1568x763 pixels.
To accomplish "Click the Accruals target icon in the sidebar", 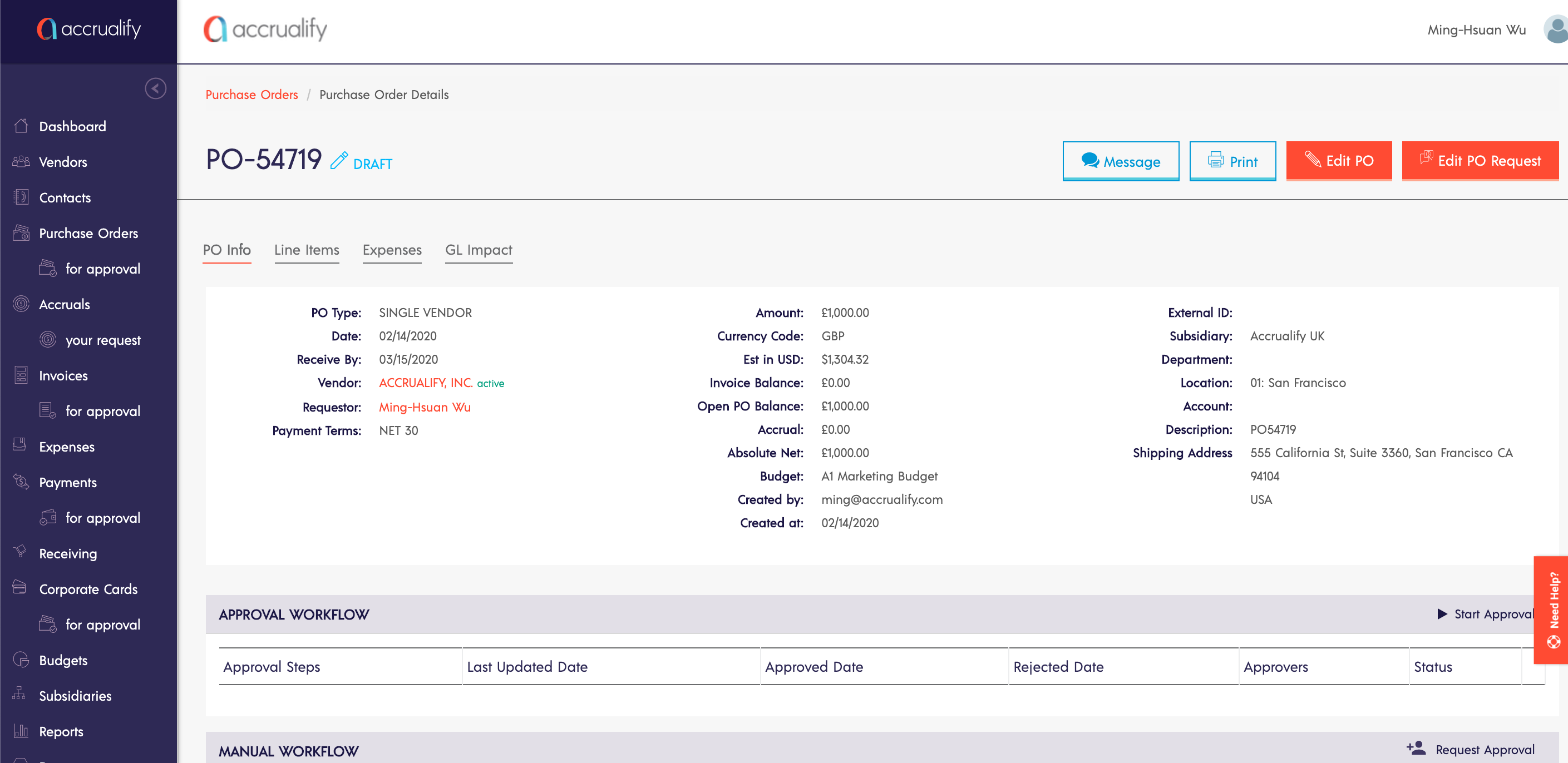I will click(21, 304).
